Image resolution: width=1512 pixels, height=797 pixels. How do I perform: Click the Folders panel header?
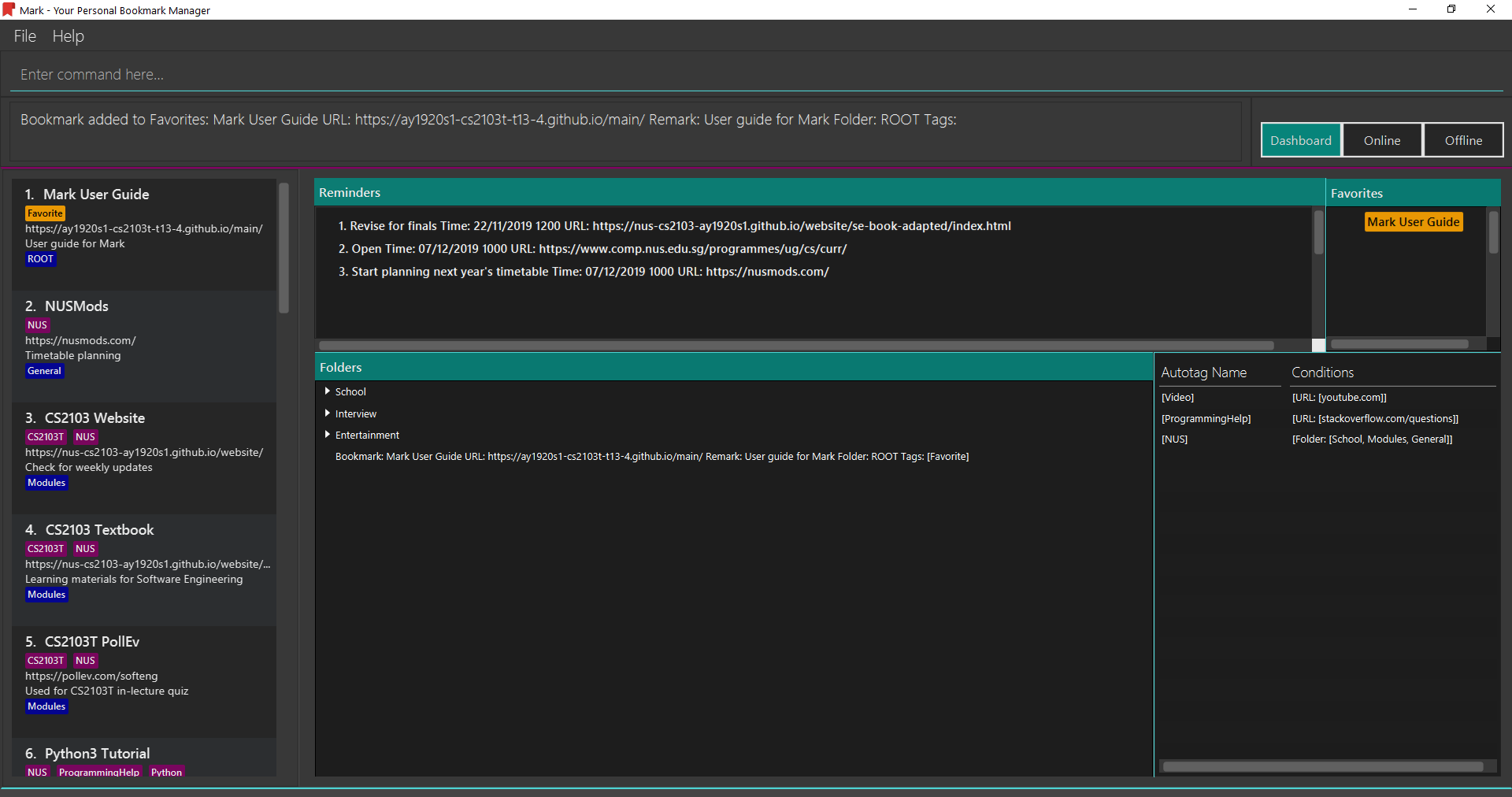click(x=734, y=368)
